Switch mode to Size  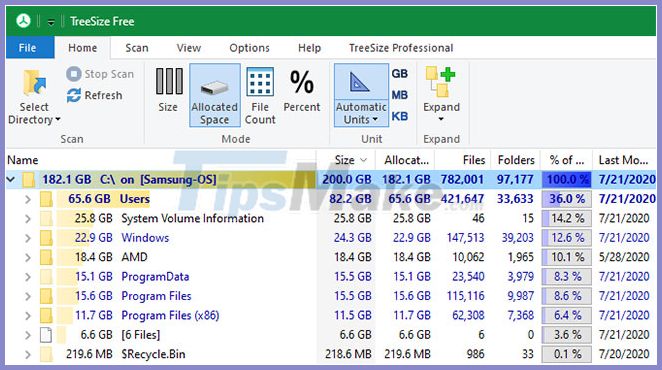(x=168, y=90)
